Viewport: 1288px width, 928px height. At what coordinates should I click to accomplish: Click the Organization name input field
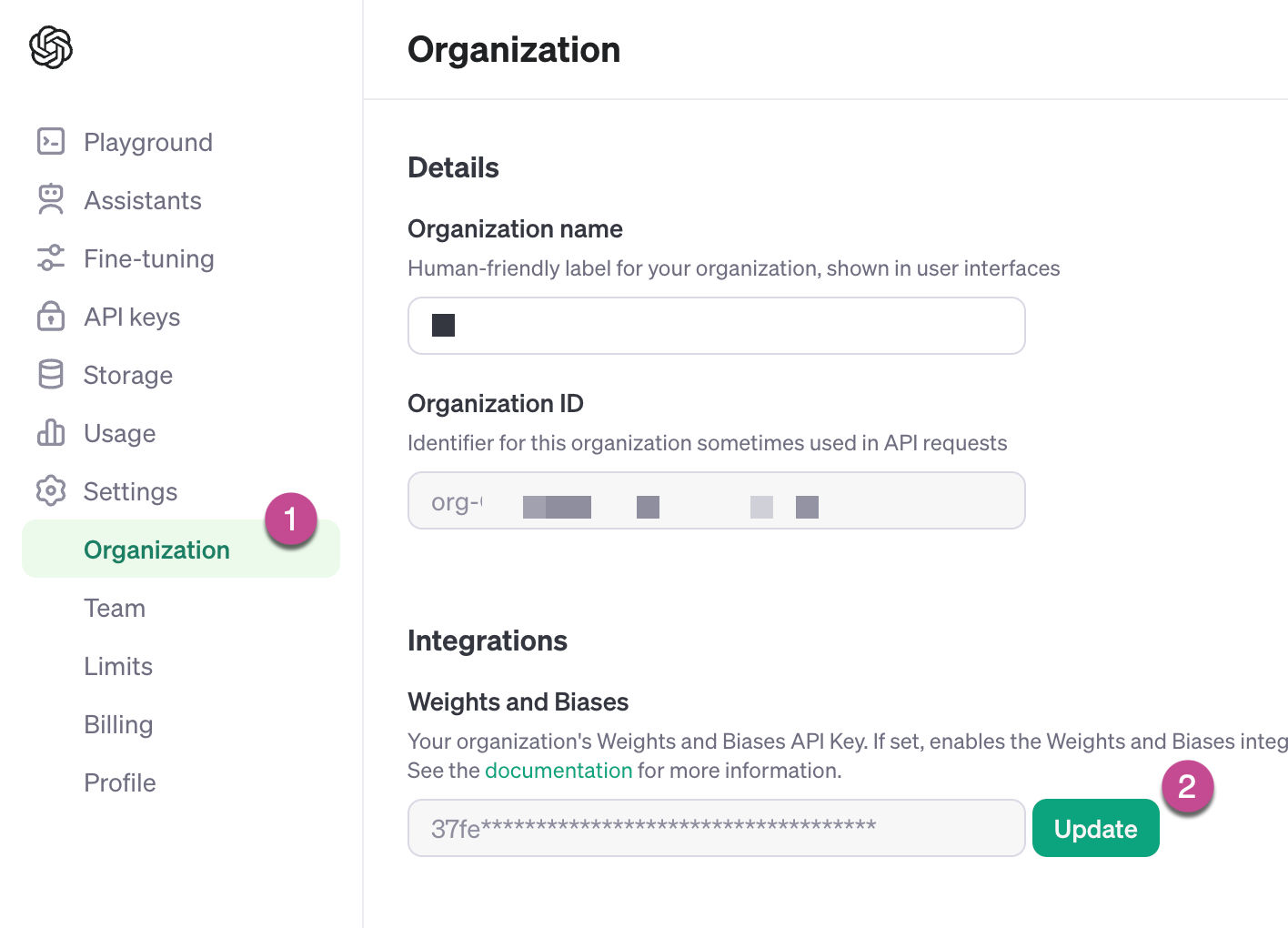[716, 326]
